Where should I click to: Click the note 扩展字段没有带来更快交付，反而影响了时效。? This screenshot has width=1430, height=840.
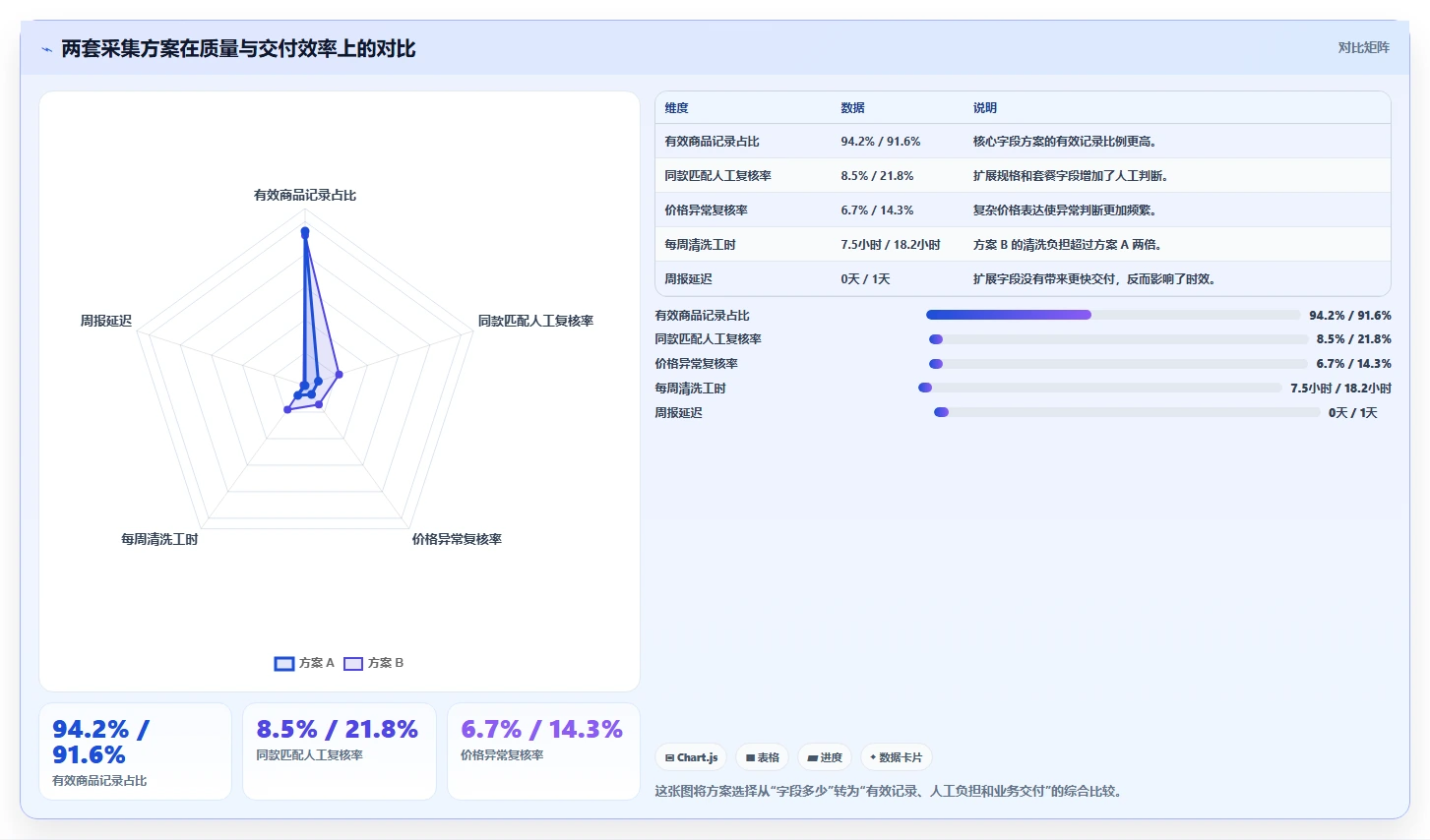coord(1096,279)
